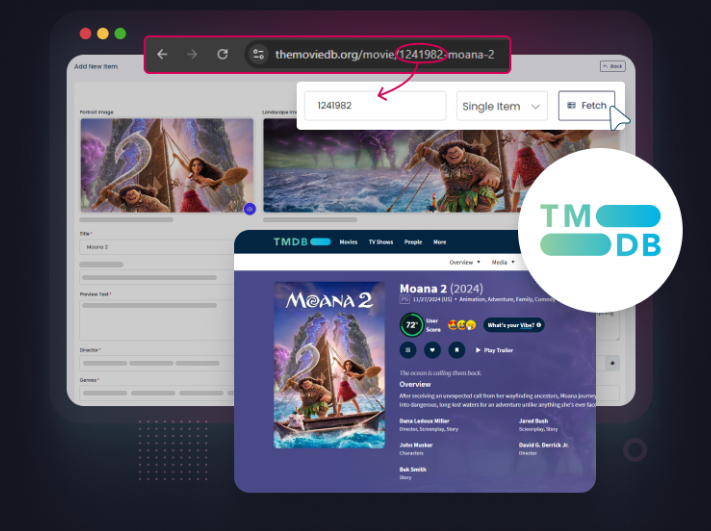Click the Moana 2 poster on the TMDB page
711x531 pixels.
(x=329, y=365)
